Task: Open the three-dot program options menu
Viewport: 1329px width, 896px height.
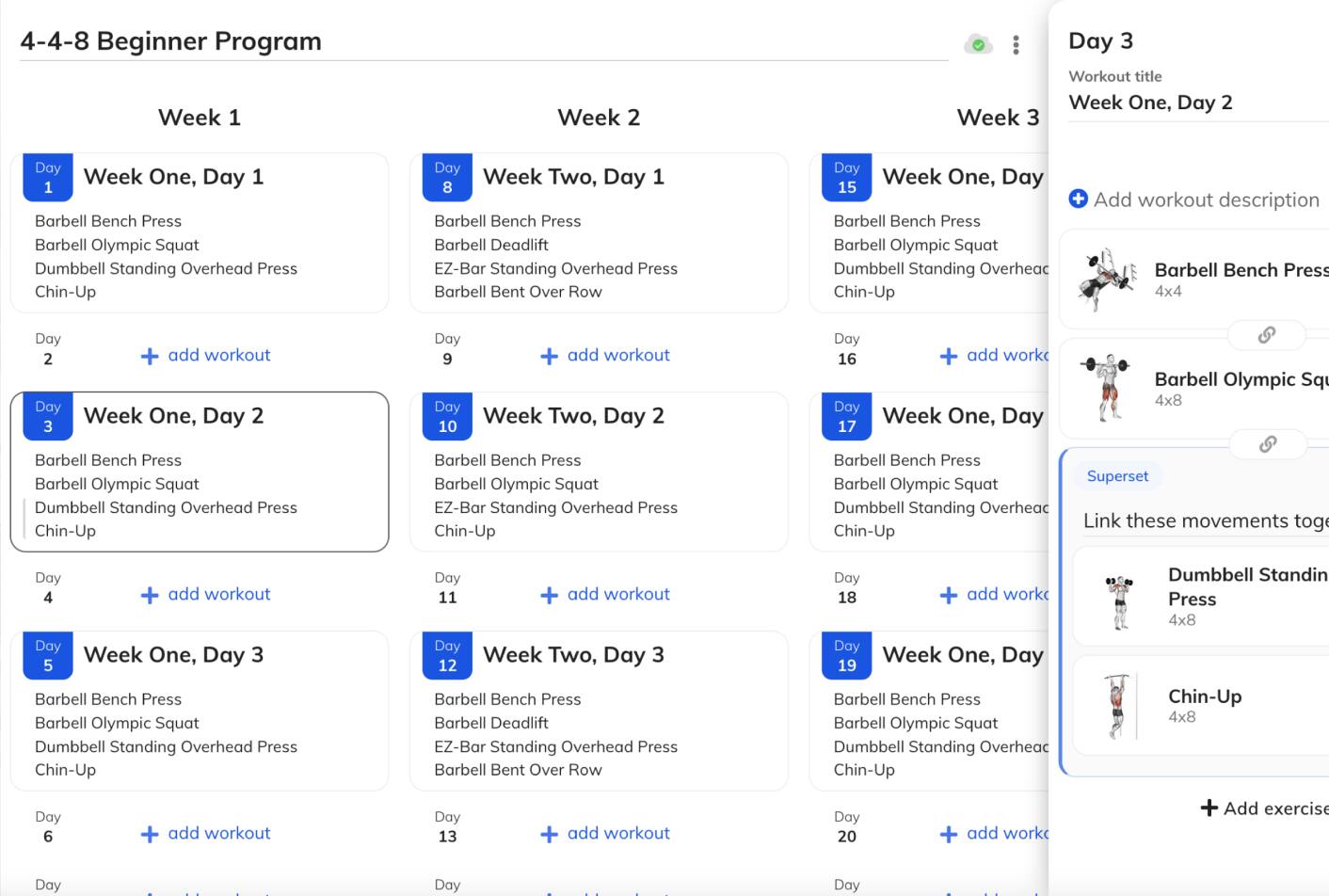Action: click(1016, 44)
